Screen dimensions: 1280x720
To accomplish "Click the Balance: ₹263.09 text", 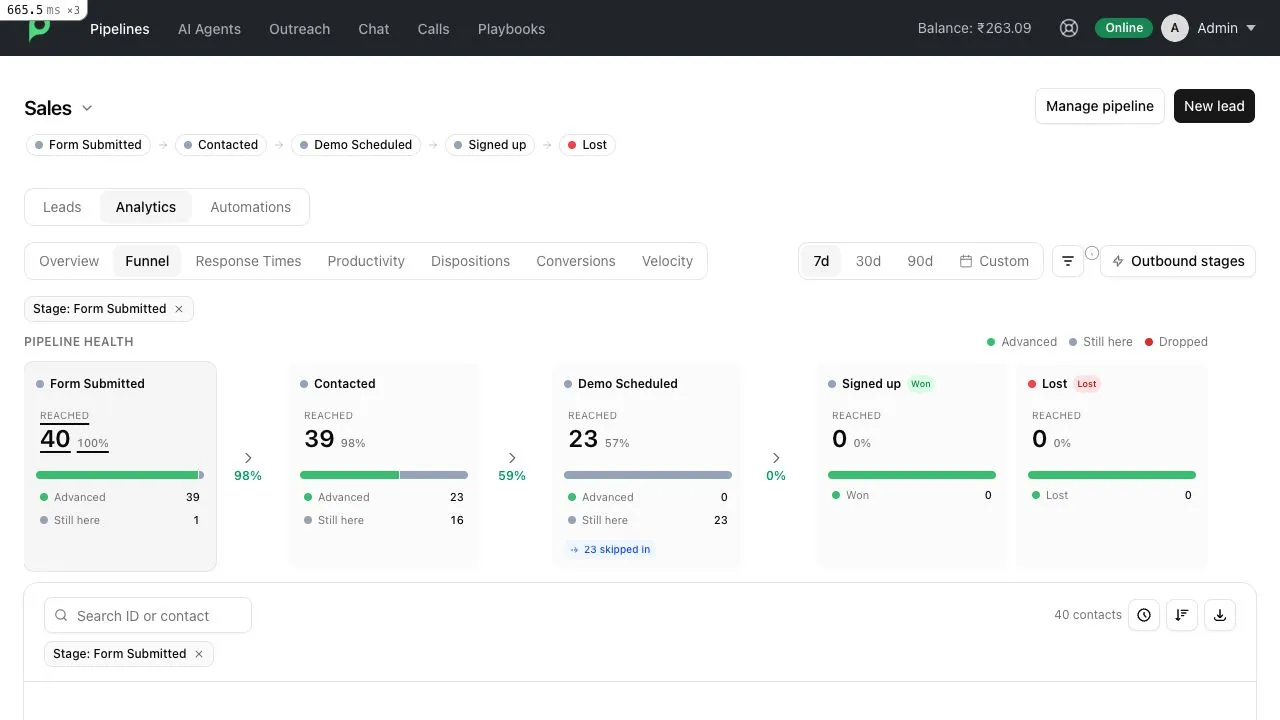I will pyautogui.click(x=974, y=28).
